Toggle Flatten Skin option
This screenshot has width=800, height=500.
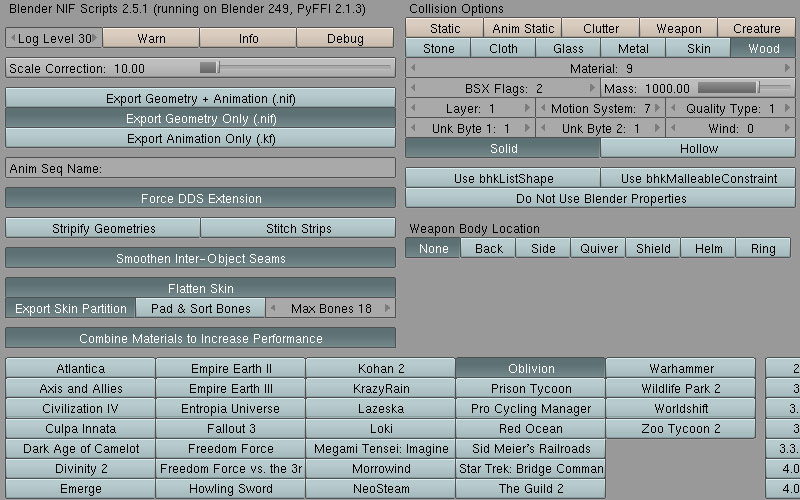coord(200,288)
